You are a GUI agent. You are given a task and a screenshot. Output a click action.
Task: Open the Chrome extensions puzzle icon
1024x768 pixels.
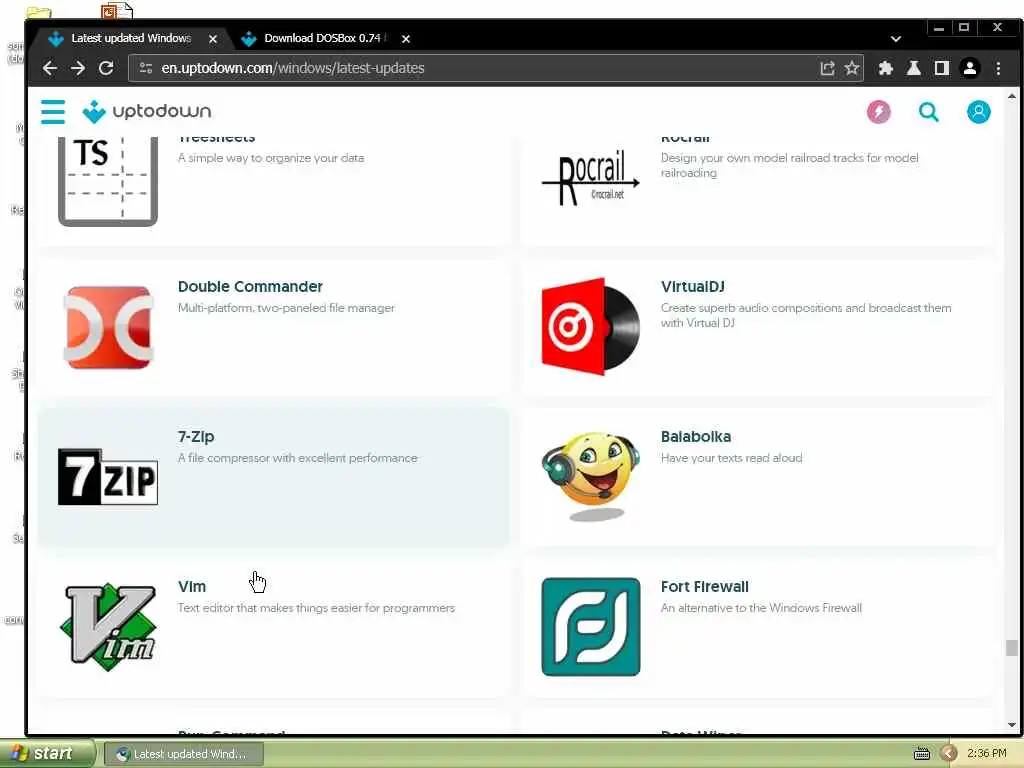pyautogui.click(x=886, y=68)
